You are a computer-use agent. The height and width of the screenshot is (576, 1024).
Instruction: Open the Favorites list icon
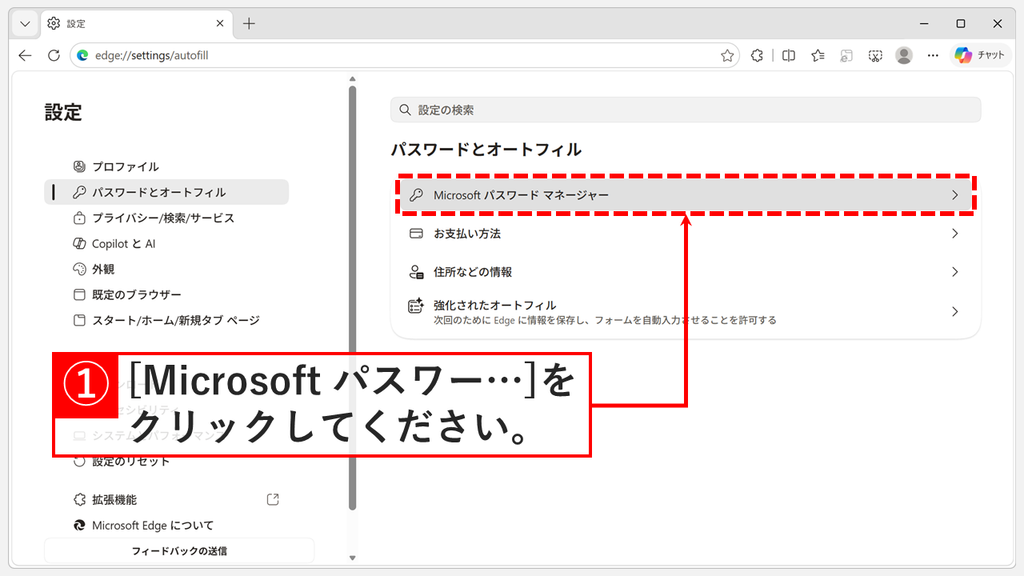pyautogui.click(x=818, y=56)
